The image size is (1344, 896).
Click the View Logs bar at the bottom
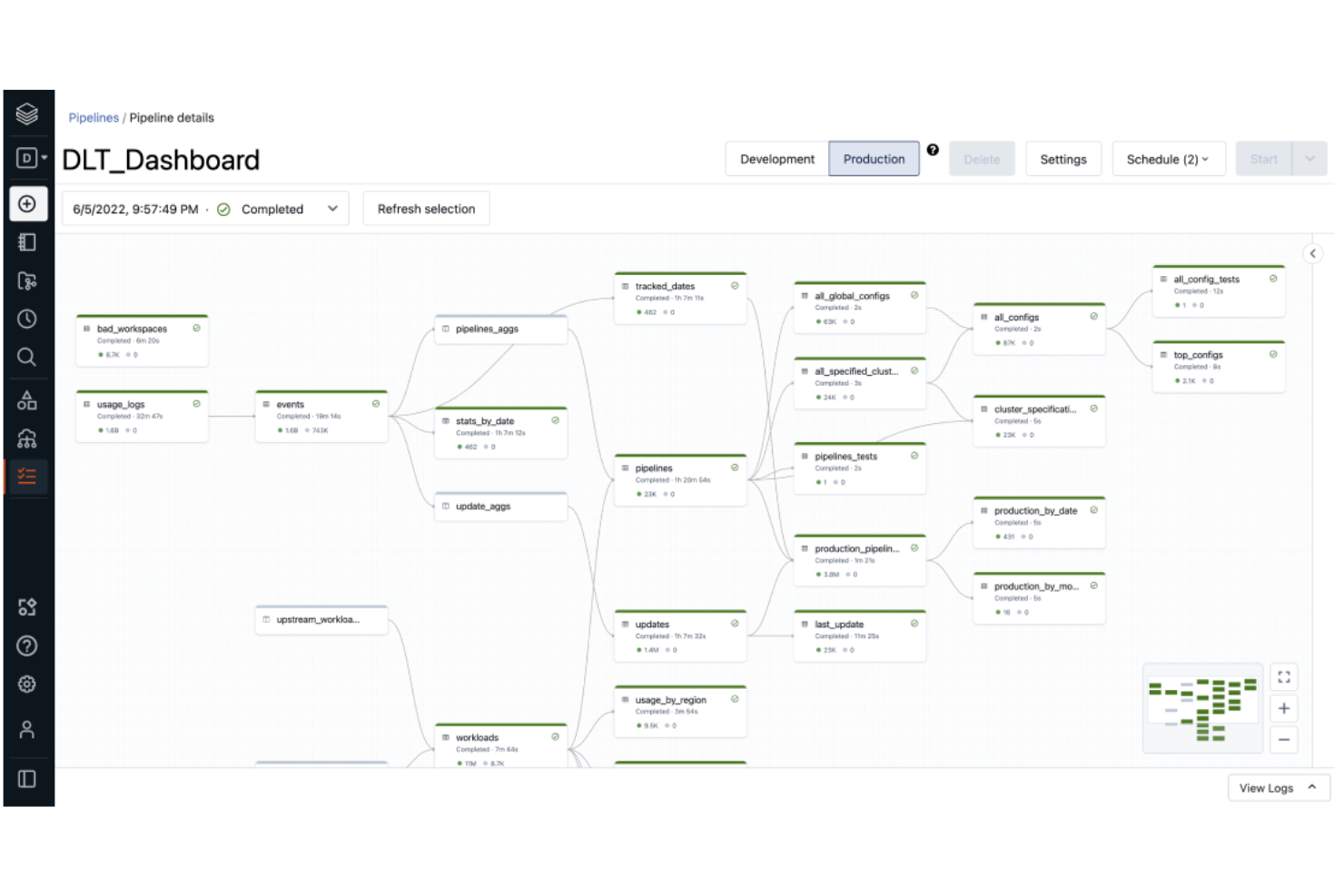[1277, 787]
